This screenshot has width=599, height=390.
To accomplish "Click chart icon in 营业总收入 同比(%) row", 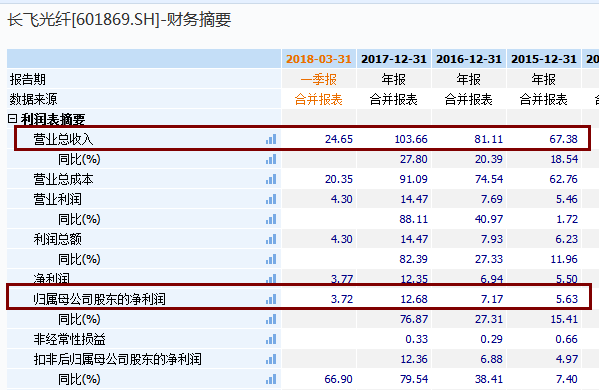I will click(x=271, y=159).
